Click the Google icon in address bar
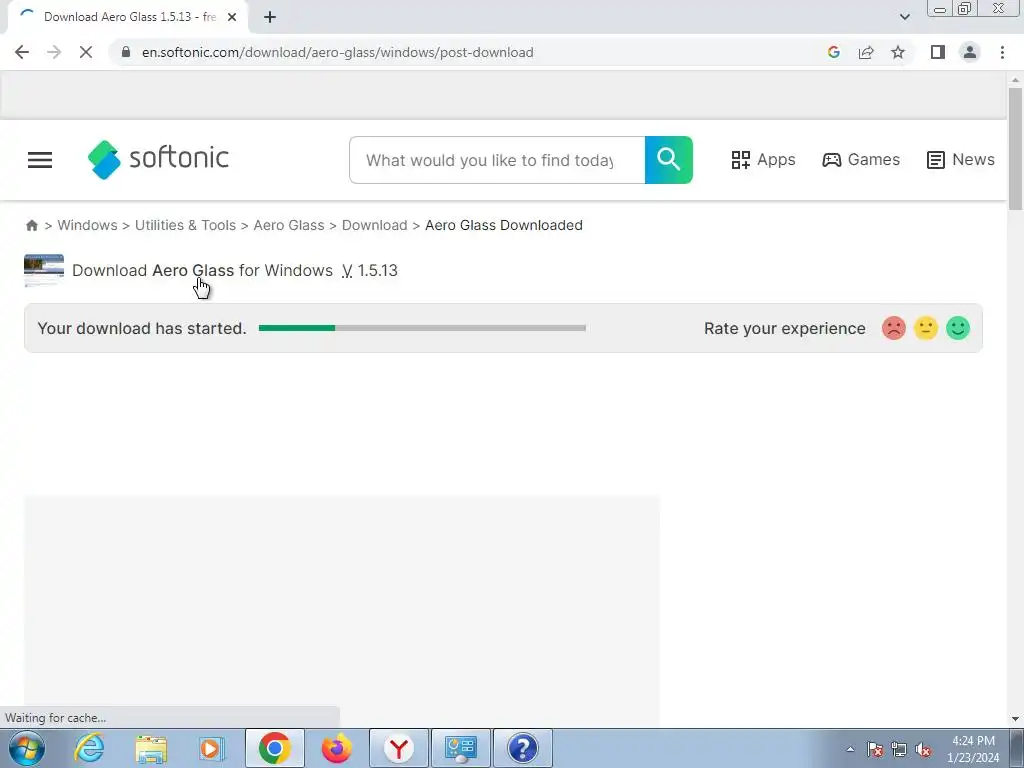The width and height of the screenshot is (1024, 768). pyautogui.click(x=833, y=52)
